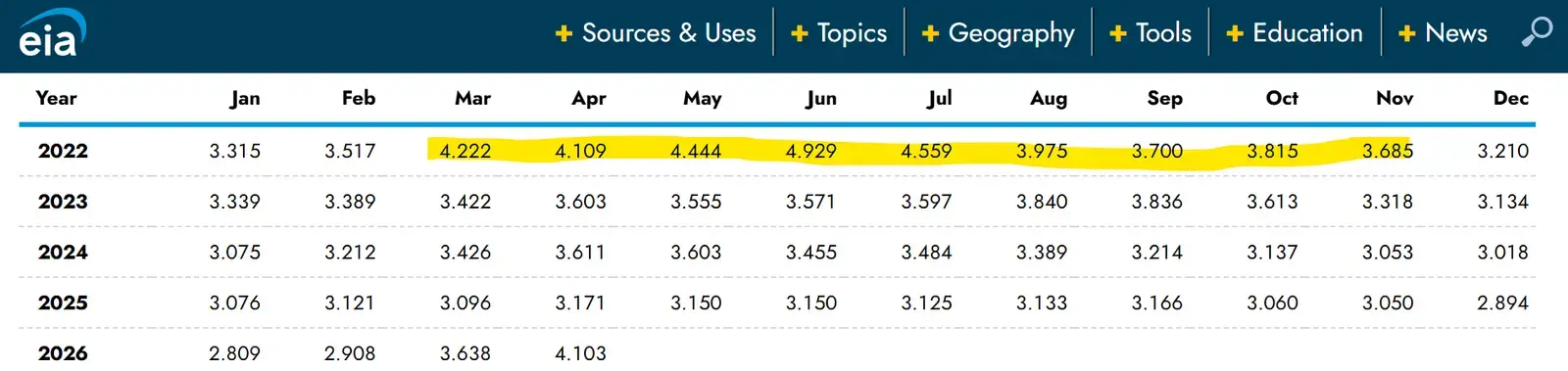1568x371 pixels.
Task: Click the Mar column header
Action: (472, 98)
